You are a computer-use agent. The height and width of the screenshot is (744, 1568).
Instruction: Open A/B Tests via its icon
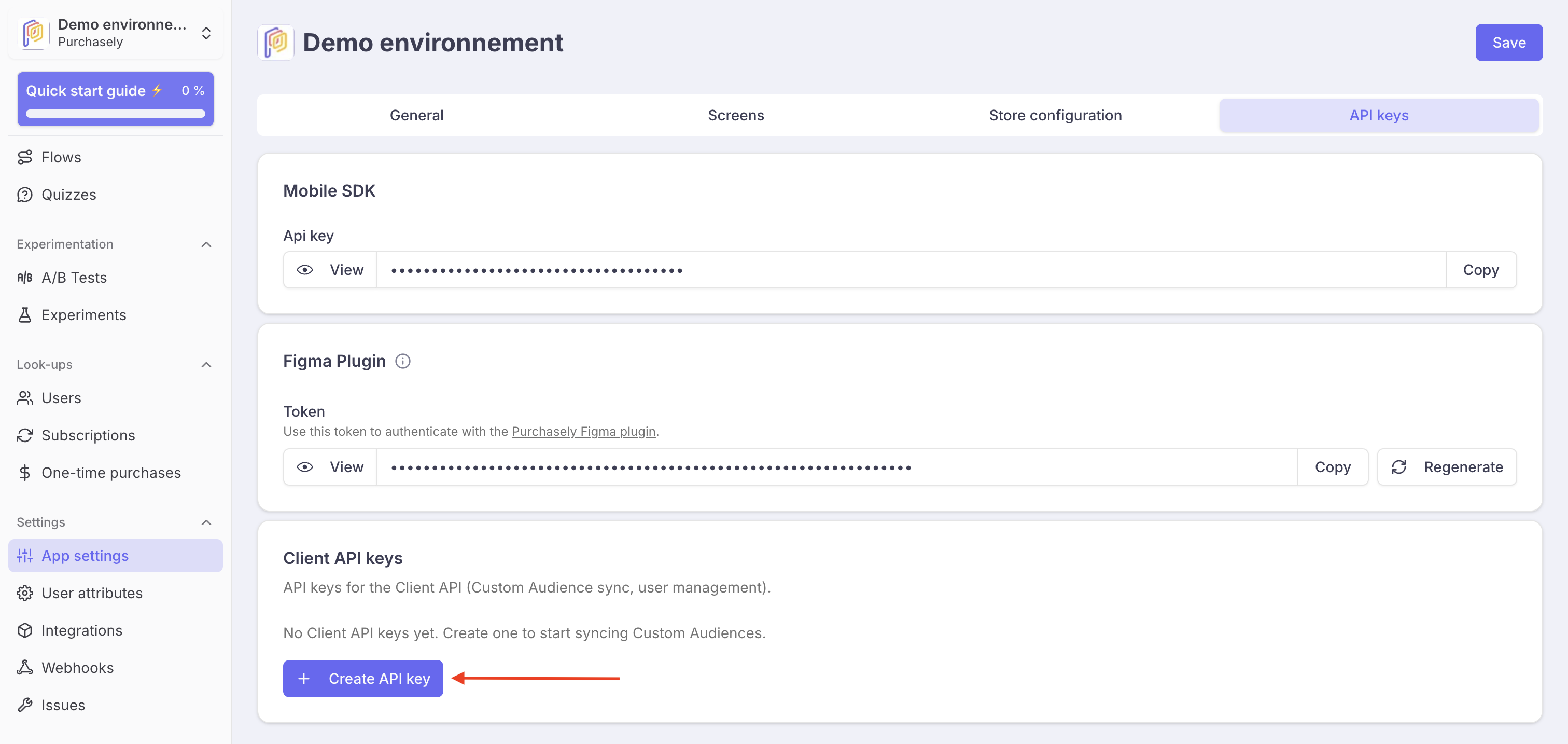(24, 278)
